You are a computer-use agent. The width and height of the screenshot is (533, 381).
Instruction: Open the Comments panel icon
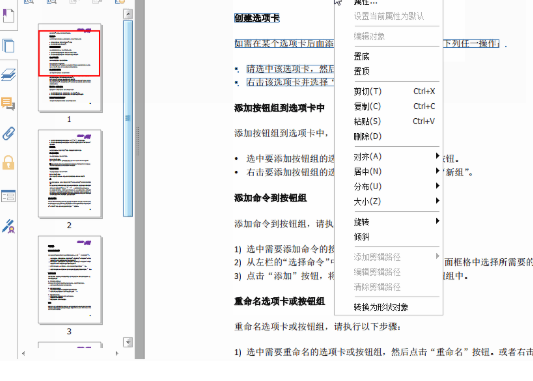pos(8,103)
